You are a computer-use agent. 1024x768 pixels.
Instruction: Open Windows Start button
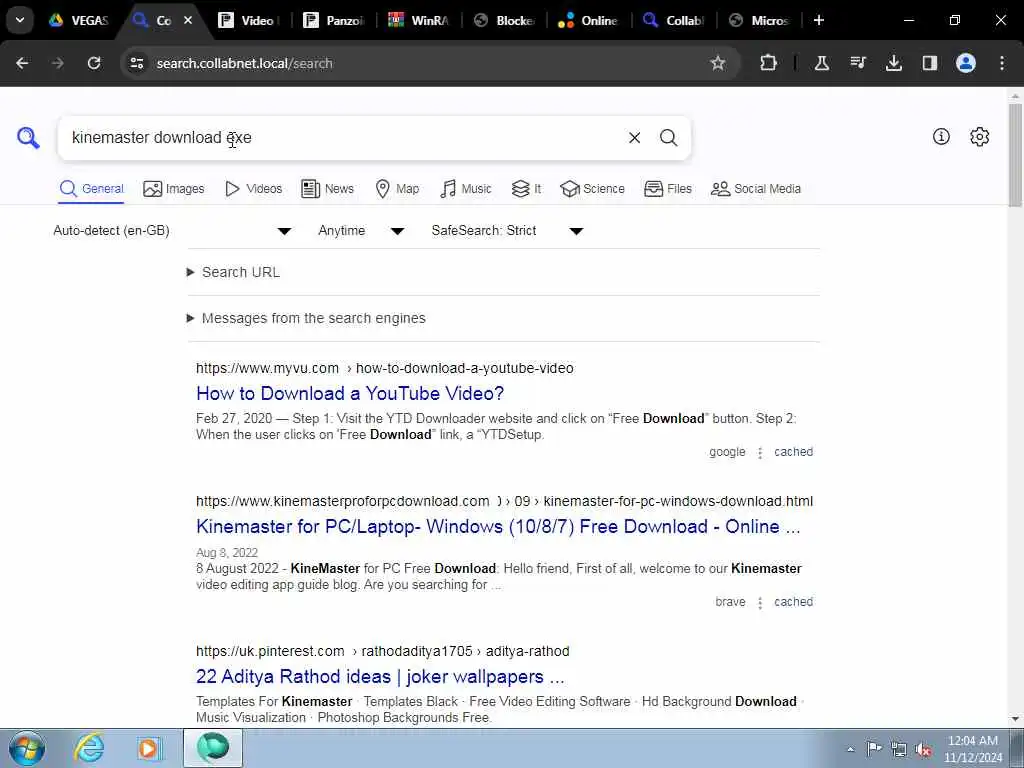[27, 748]
